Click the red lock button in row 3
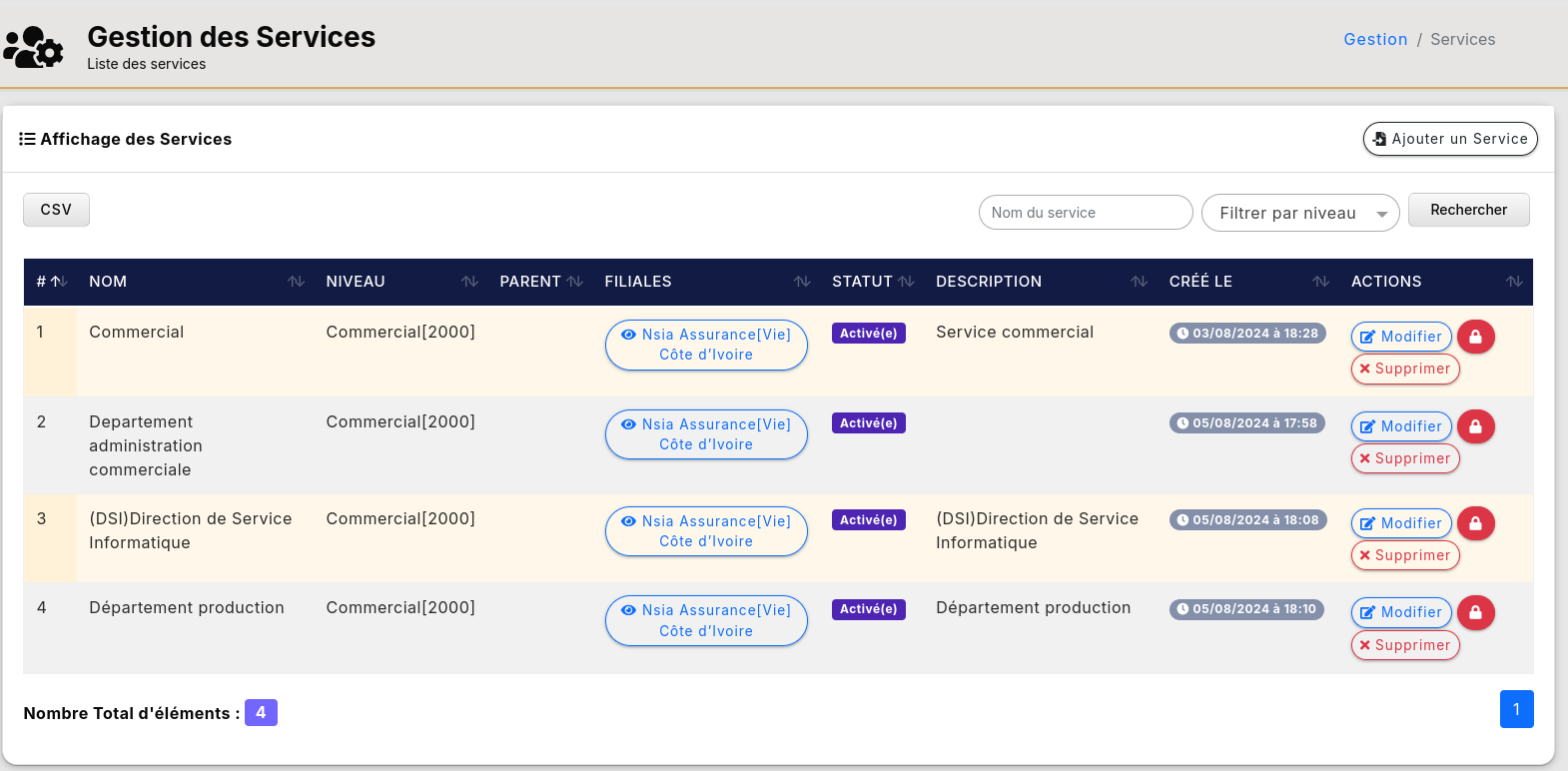1568x771 pixels. point(1475,523)
